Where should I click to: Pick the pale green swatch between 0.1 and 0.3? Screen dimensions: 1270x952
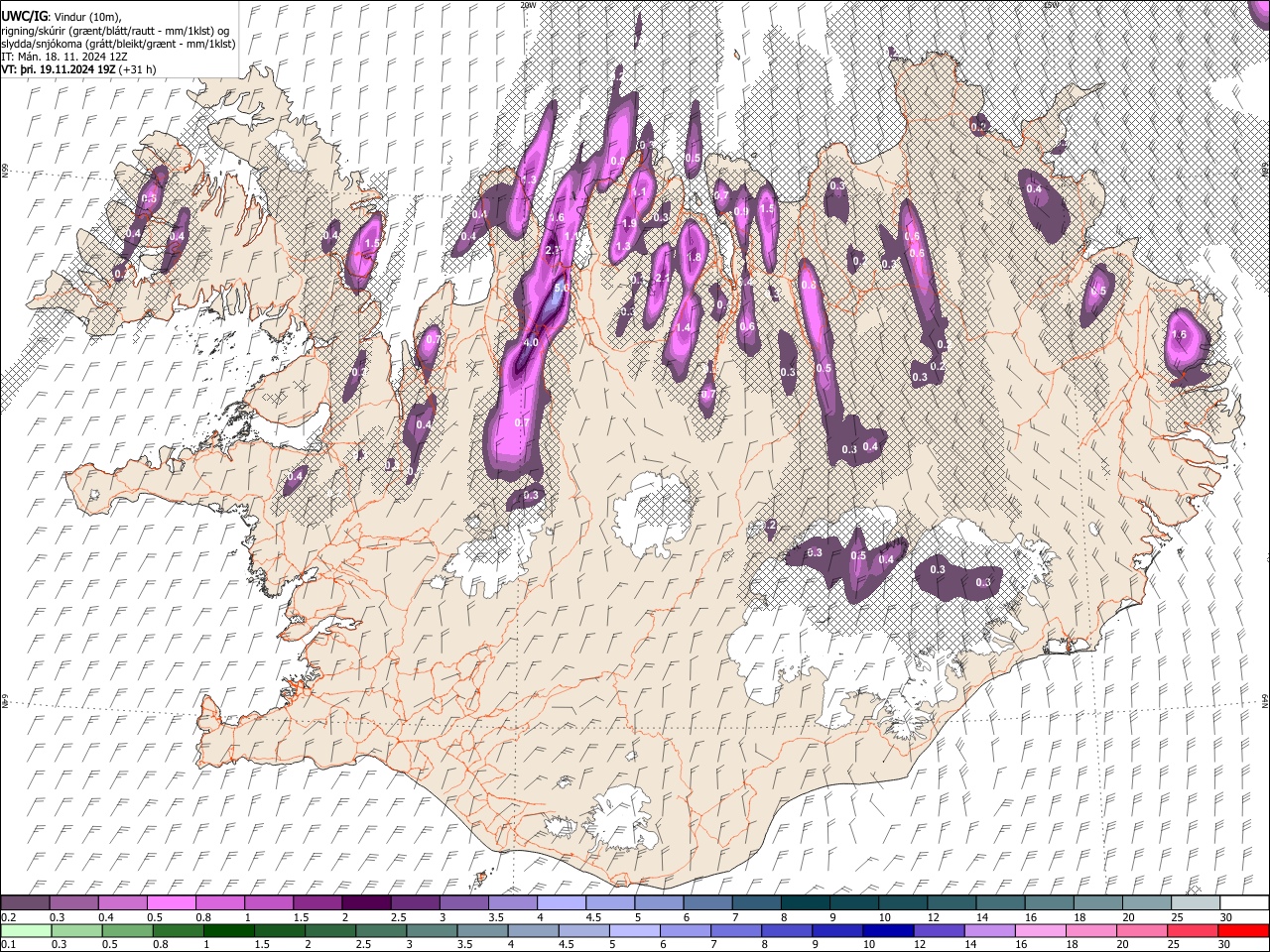pyautogui.click(x=26, y=930)
